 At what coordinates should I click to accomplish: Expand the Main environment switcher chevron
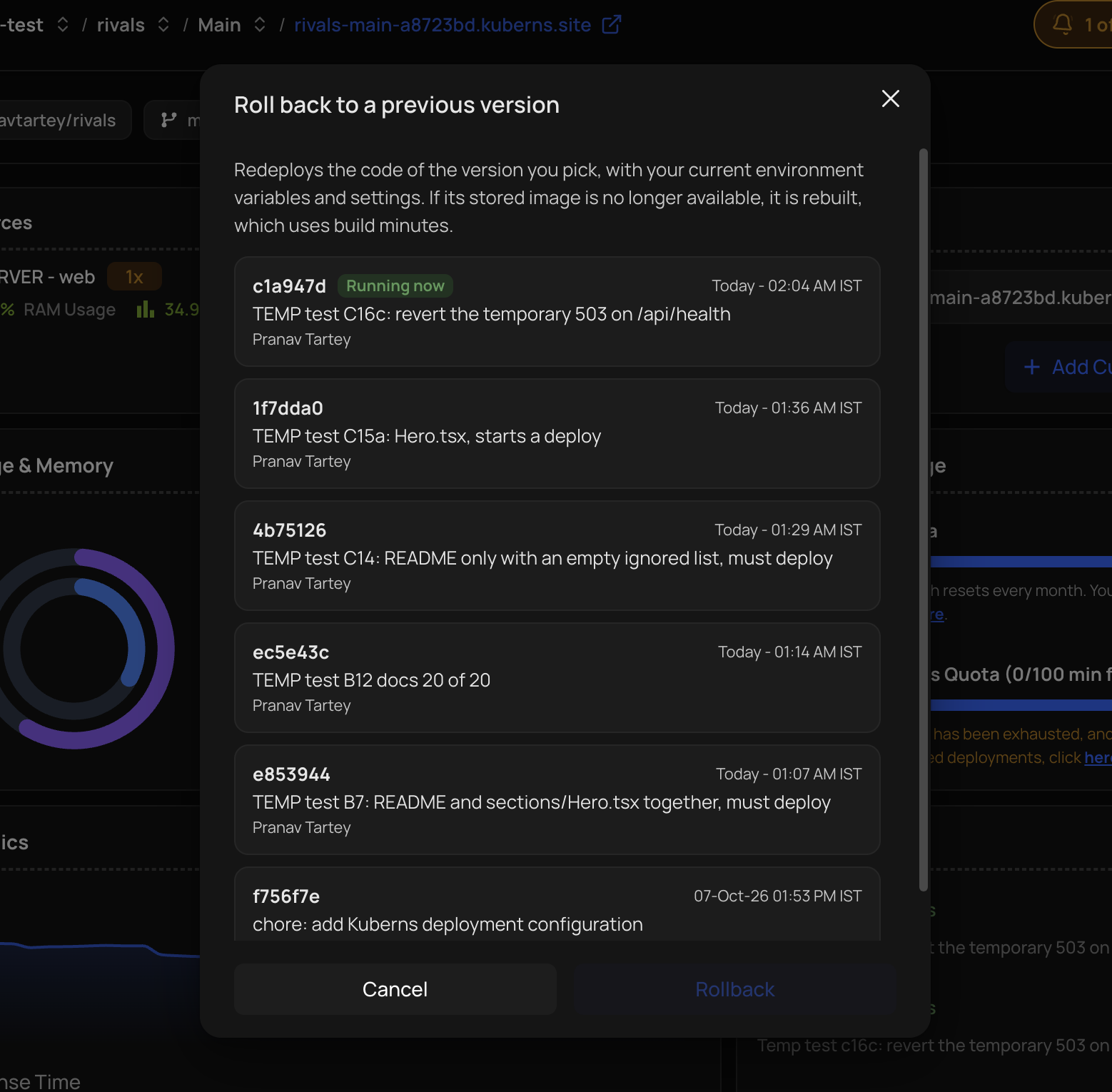[x=260, y=25]
